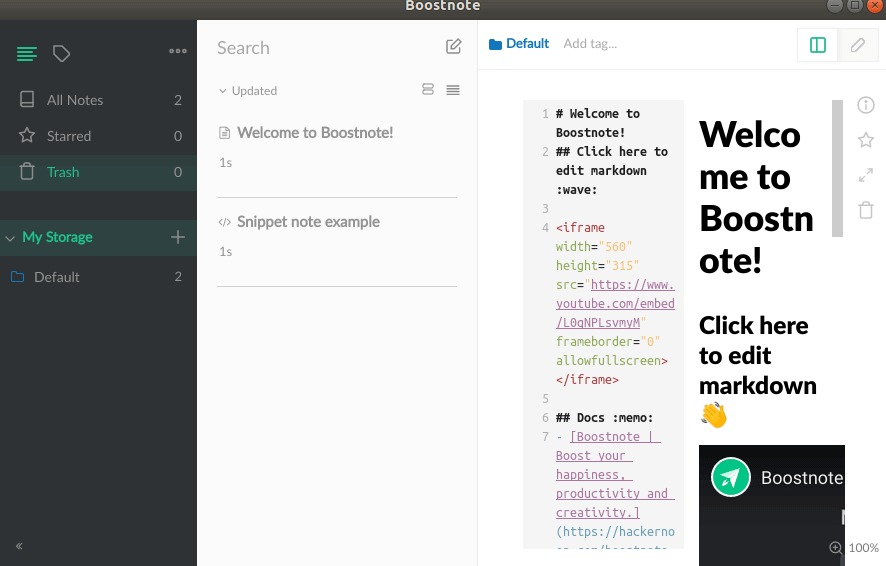Click the ## Docs :memo: line in editor
Screen dimensions: 886x566
coord(604,418)
